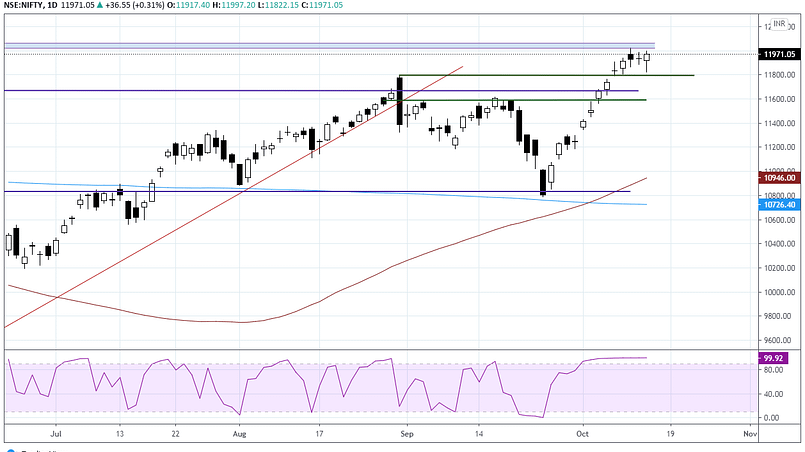
Task: Select the upper green horizontal line near 11800
Action: click(x=546, y=76)
